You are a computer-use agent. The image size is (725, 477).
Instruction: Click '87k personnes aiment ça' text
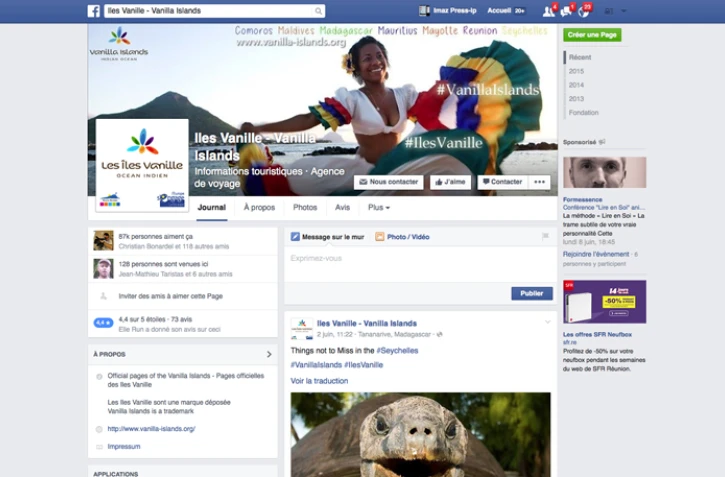(155, 237)
